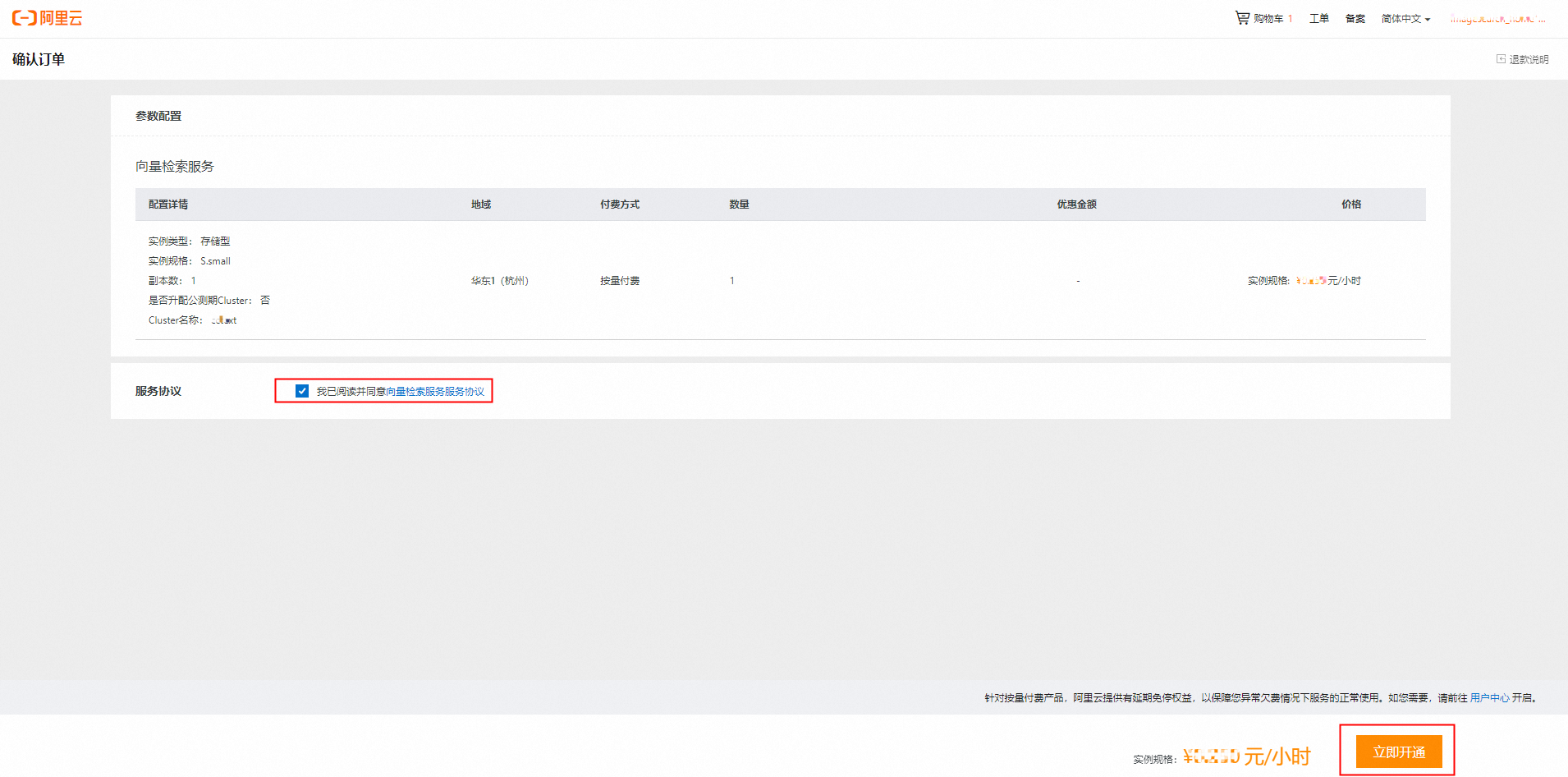Go to 用户中心 link
This screenshot has height=777, width=1568.
click(1489, 697)
